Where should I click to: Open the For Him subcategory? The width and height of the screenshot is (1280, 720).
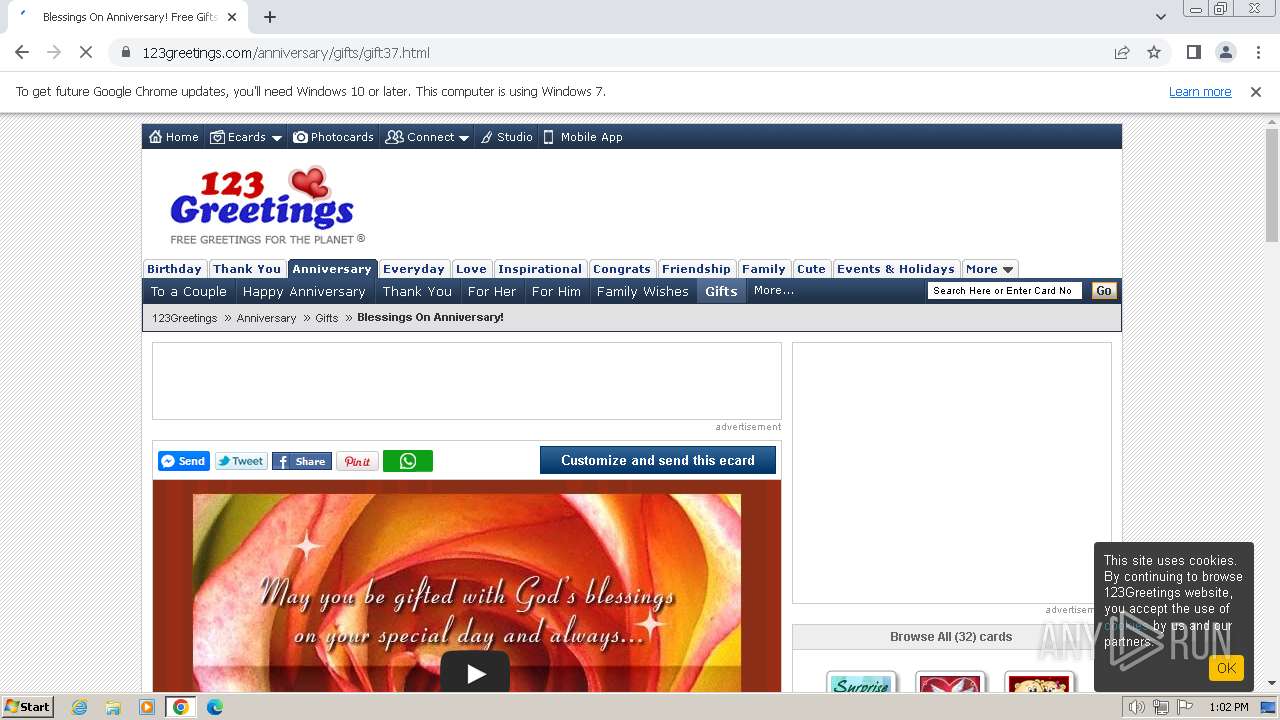click(556, 291)
